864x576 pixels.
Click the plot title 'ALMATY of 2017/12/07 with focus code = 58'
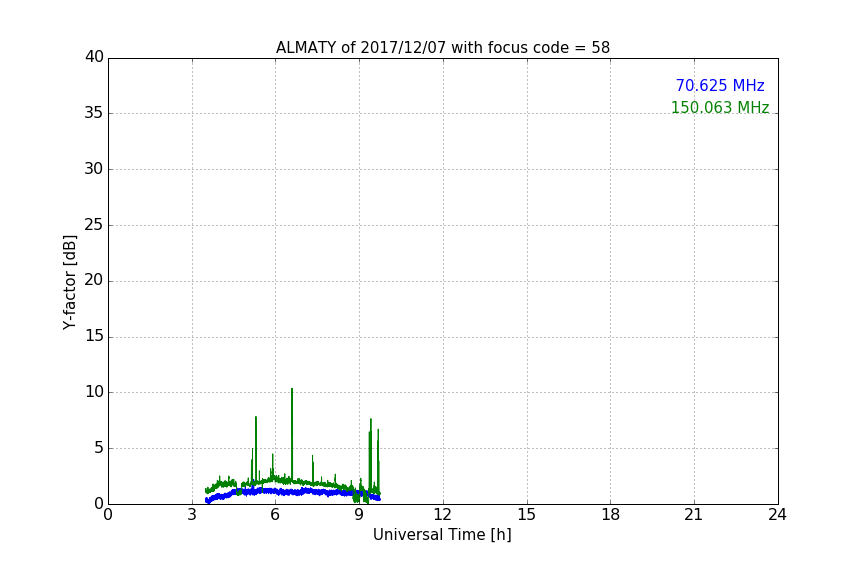(442, 48)
